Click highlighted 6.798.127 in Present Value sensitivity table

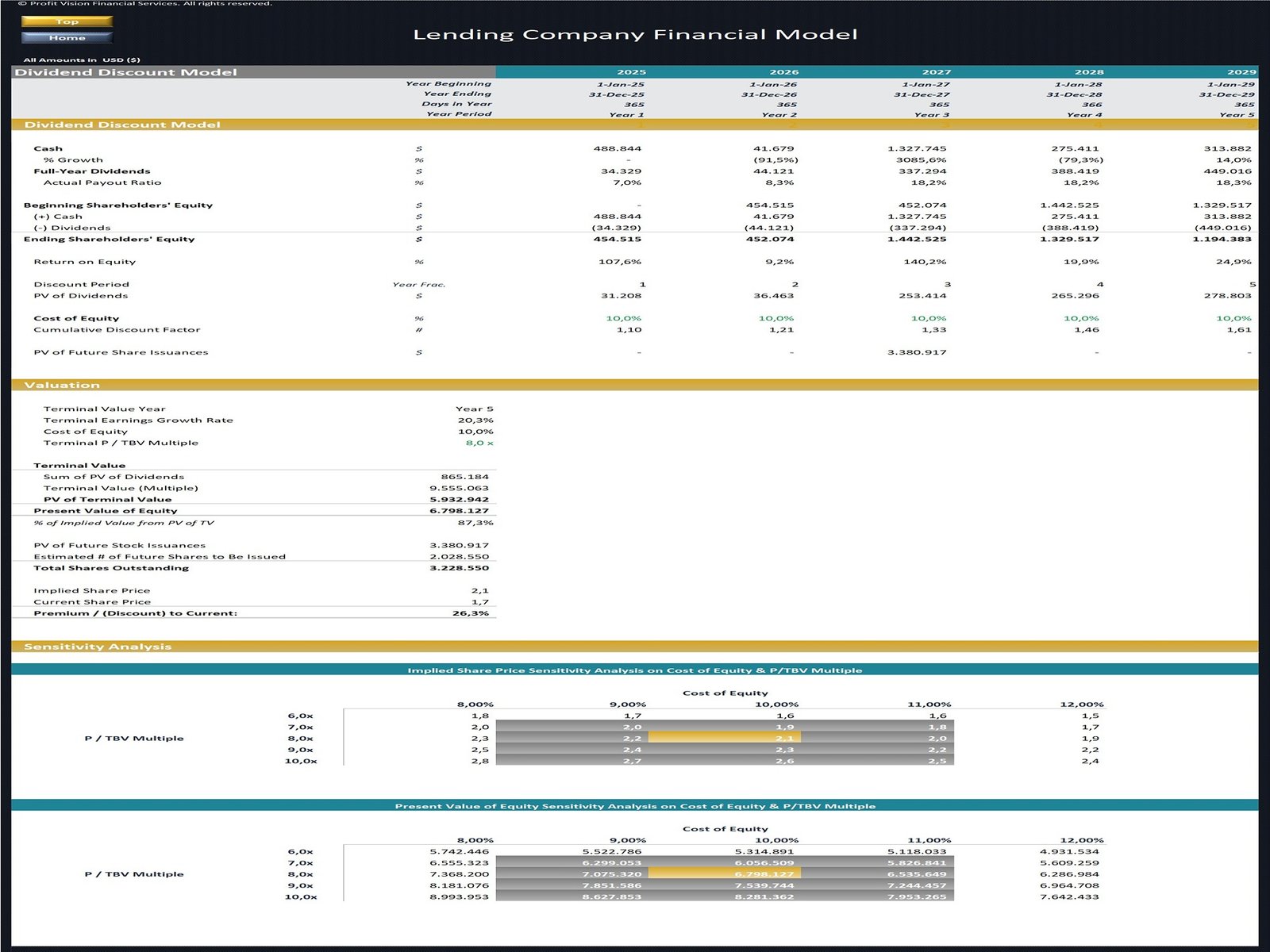(x=764, y=874)
